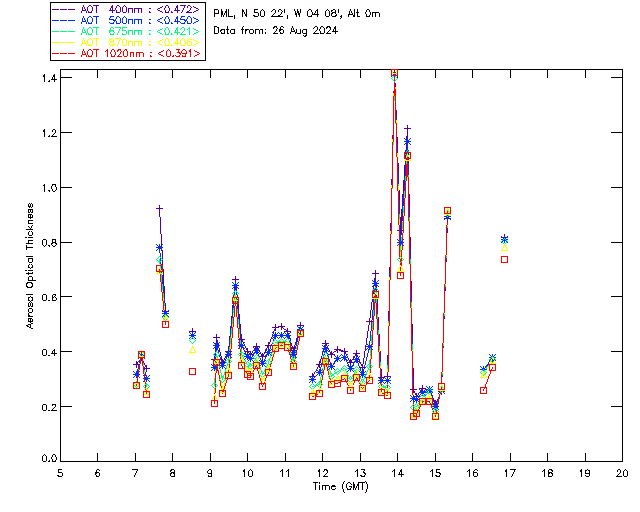Click the x-axis label 10
The height and width of the screenshot is (512, 640).
point(247,473)
